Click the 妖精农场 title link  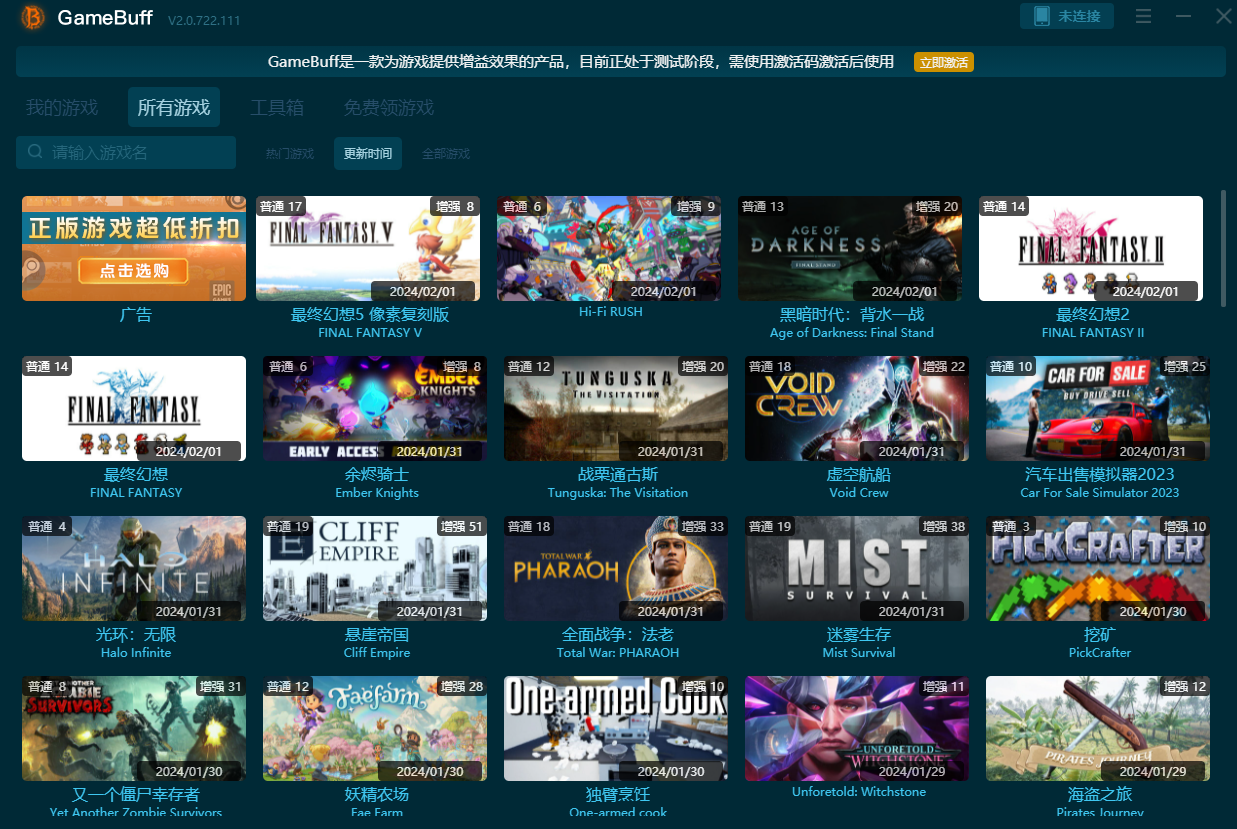click(x=377, y=794)
